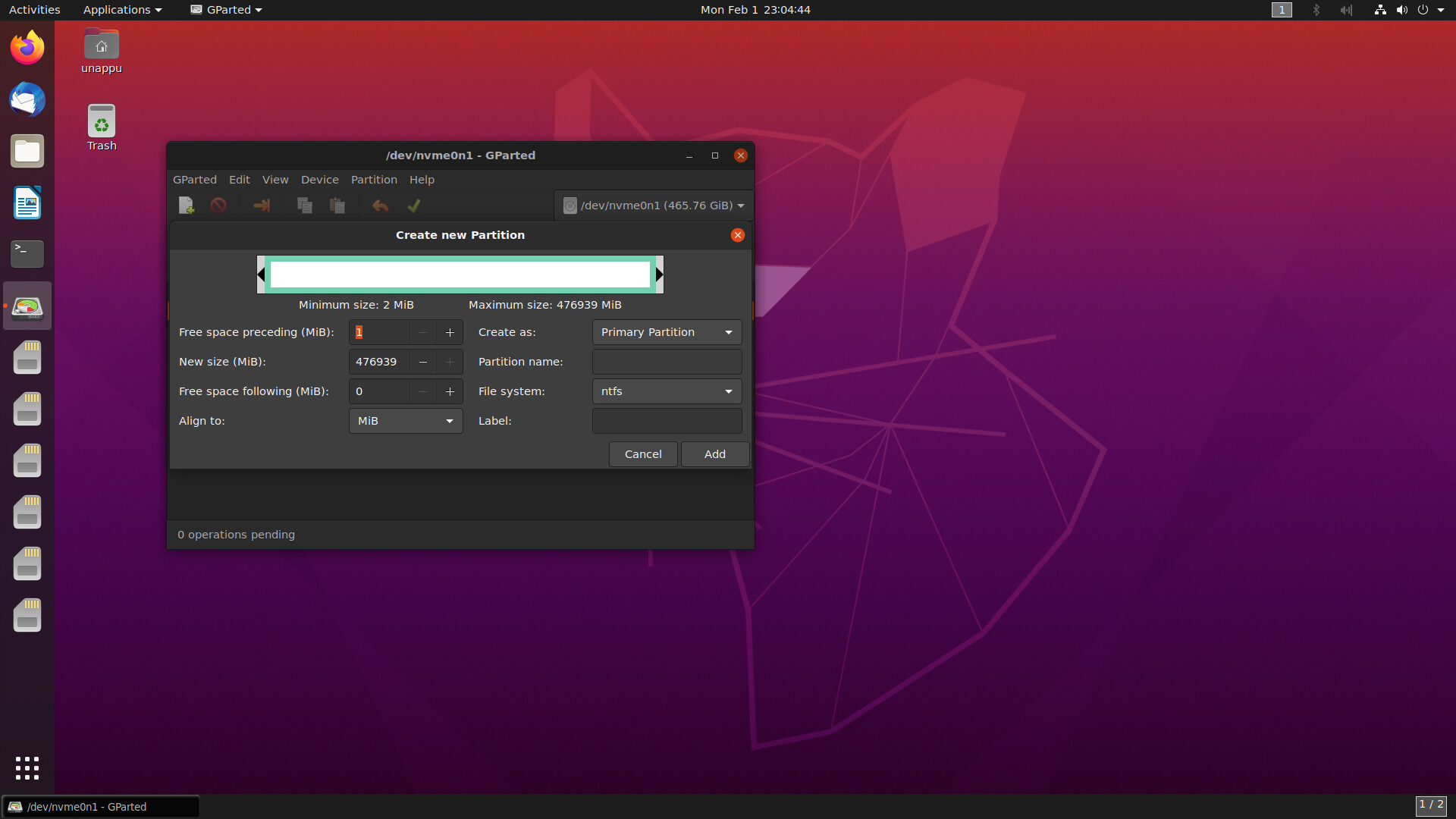This screenshot has height=819, width=1456.
Task: Open the Trash desktop icon
Action: pyautogui.click(x=102, y=128)
